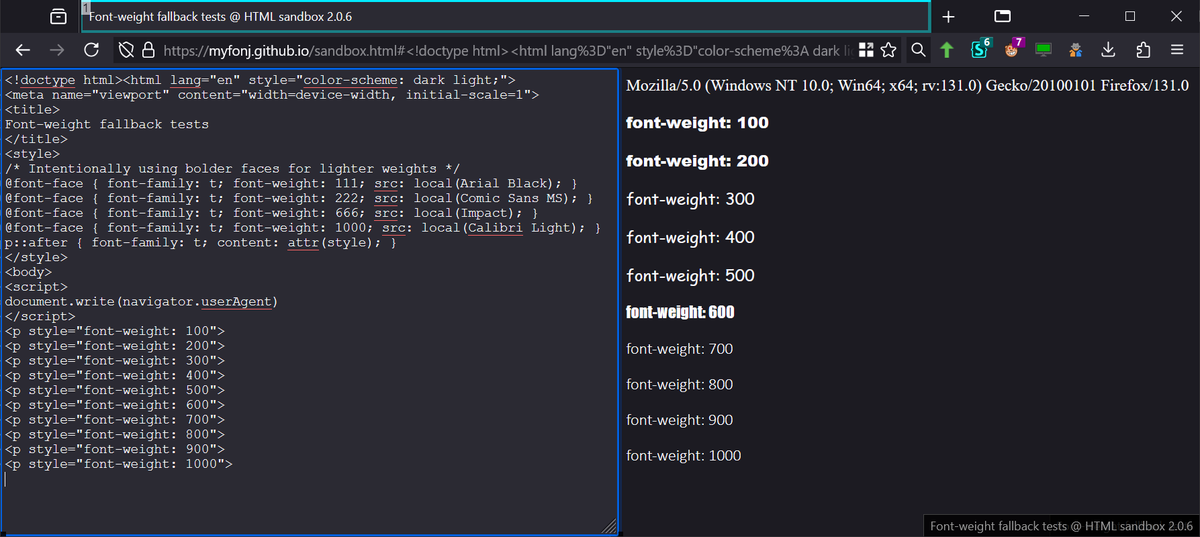
Task: Click the 'local(Calibri Light)' font-face line
Action: pos(304,228)
